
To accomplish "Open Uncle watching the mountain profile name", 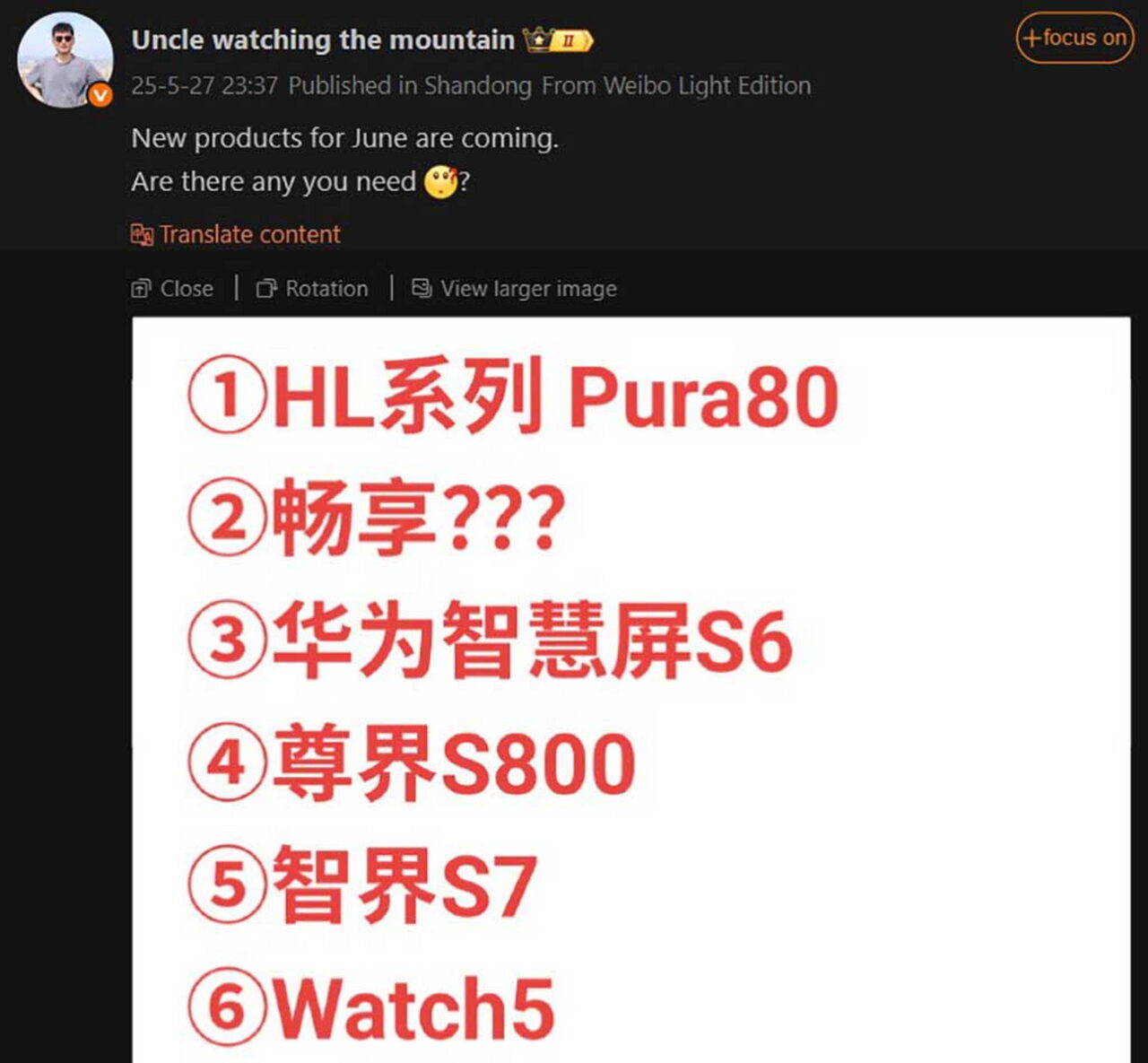I will click(323, 39).
